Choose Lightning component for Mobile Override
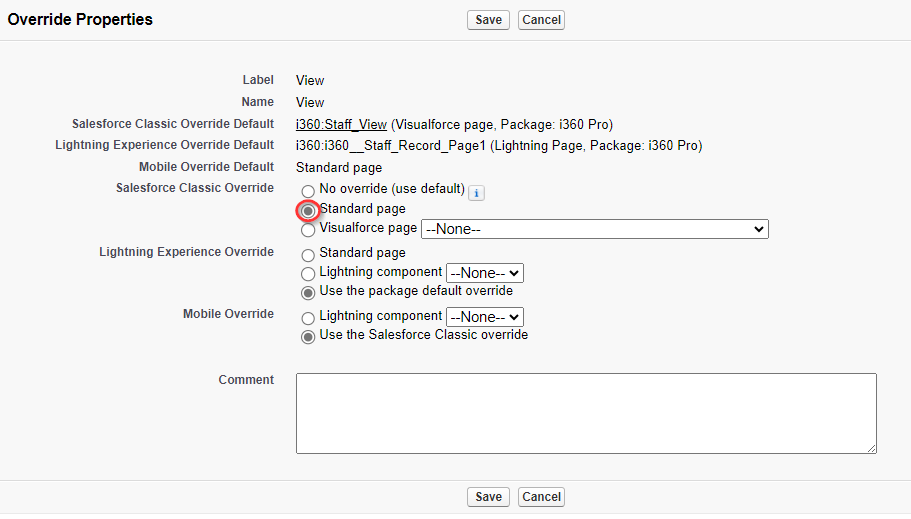 pos(308,318)
